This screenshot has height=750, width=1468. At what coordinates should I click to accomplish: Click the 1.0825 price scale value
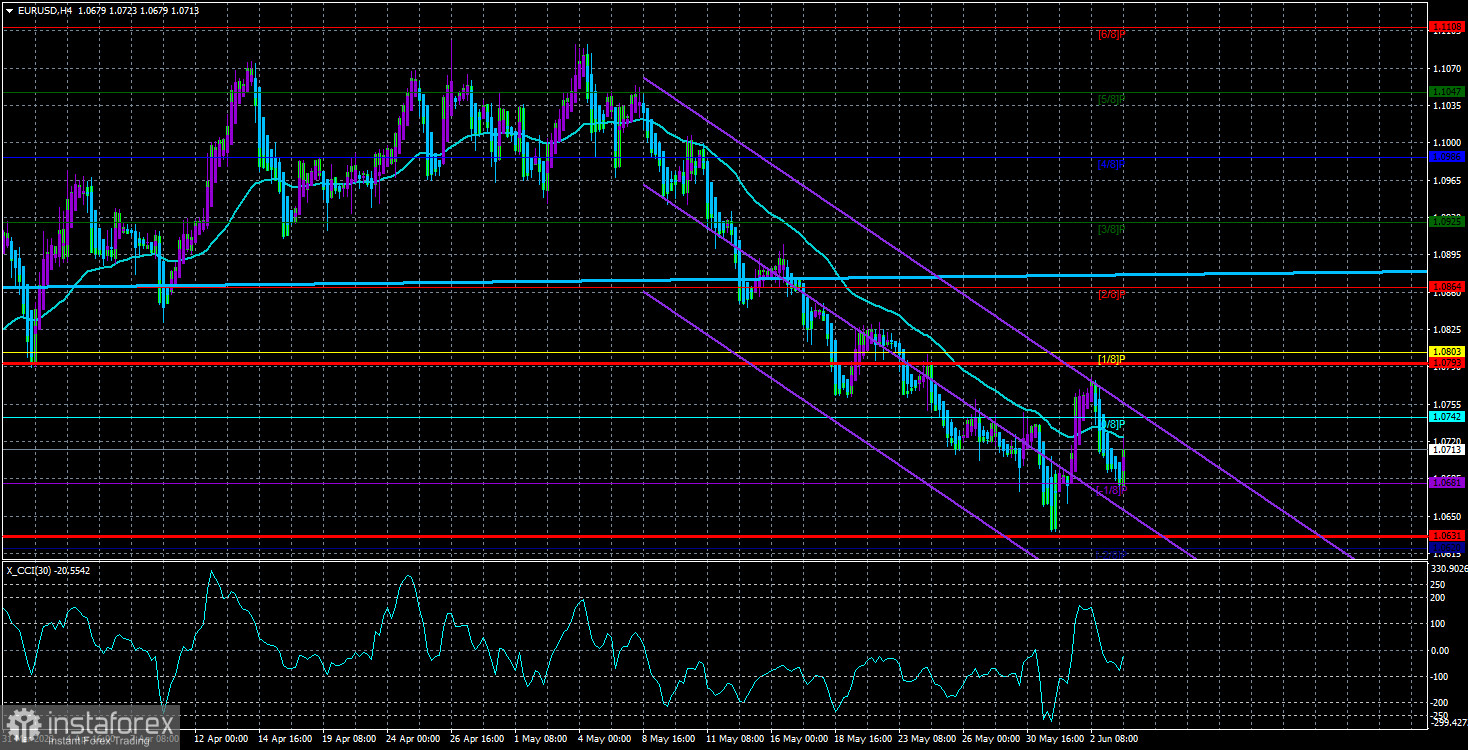tap(1446, 330)
